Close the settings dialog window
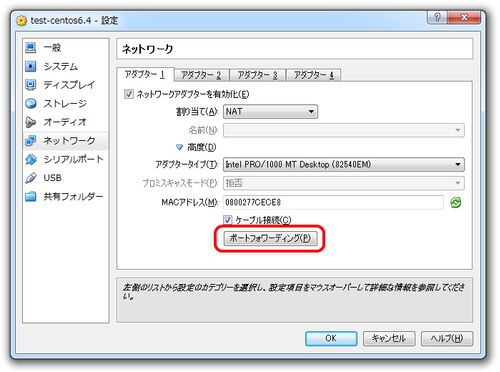The image size is (500, 372). click(x=464, y=17)
